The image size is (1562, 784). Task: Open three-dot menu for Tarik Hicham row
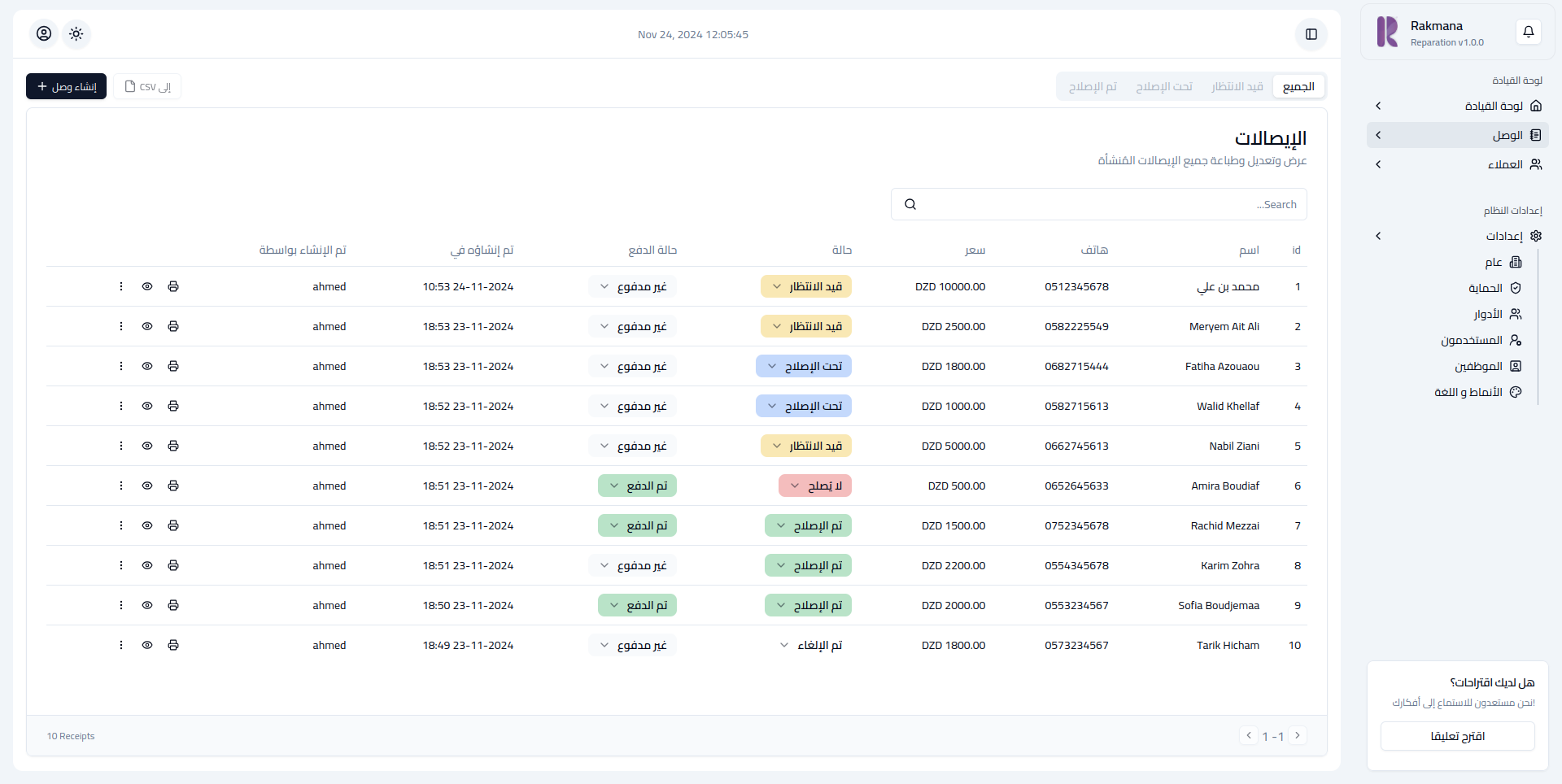coord(121,645)
